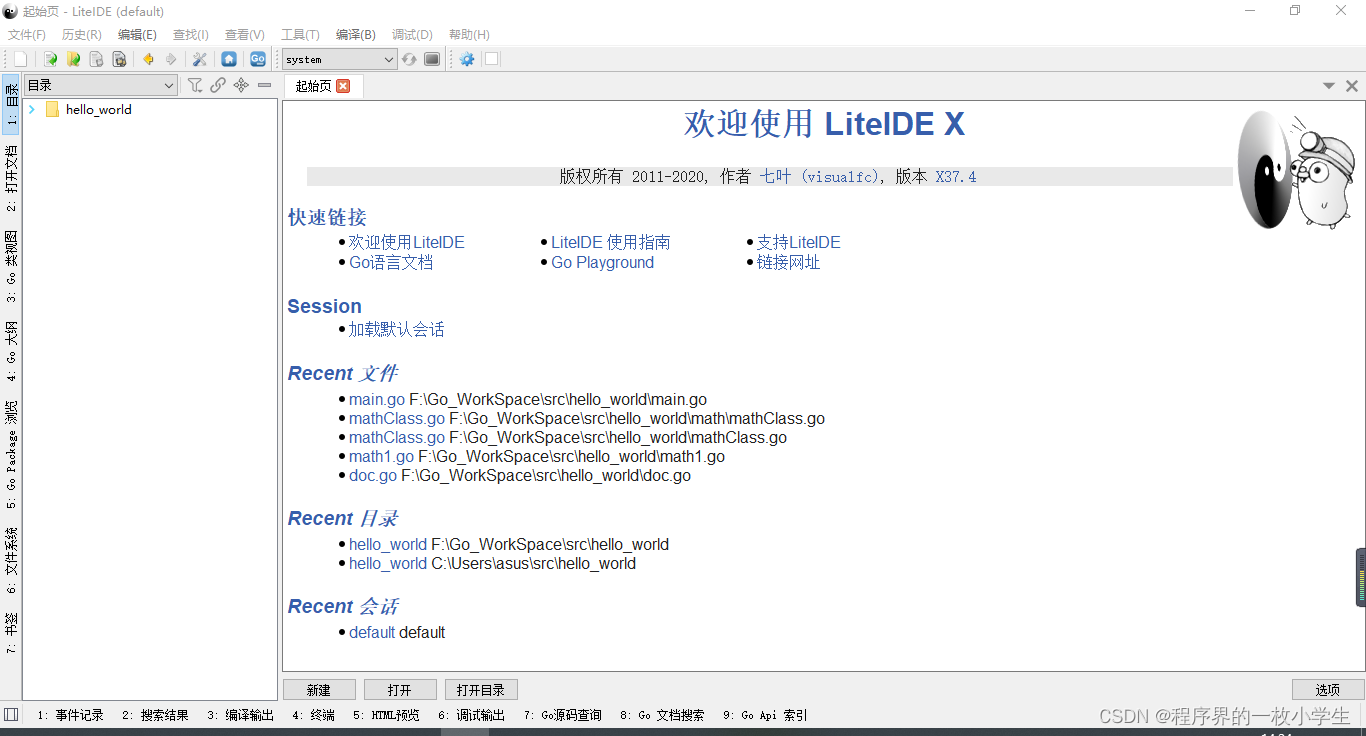Viewport: 1366px width, 736px height.
Task: Click the Open file icon with green arrow
Action: [50, 59]
